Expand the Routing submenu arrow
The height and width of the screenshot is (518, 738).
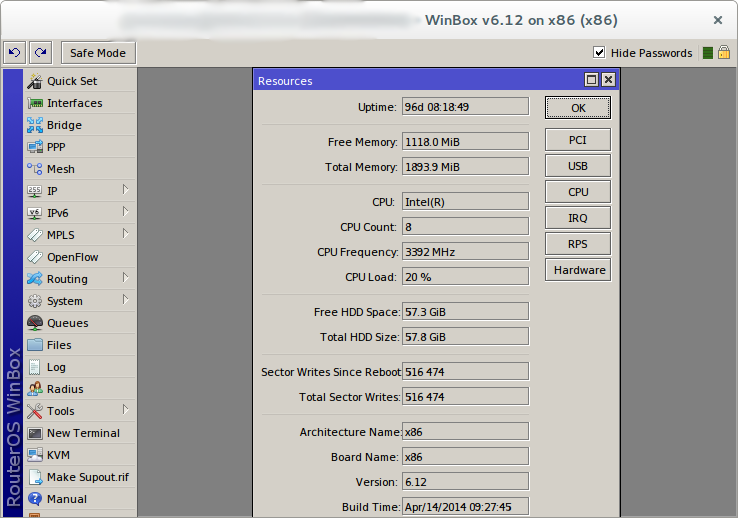pos(125,278)
